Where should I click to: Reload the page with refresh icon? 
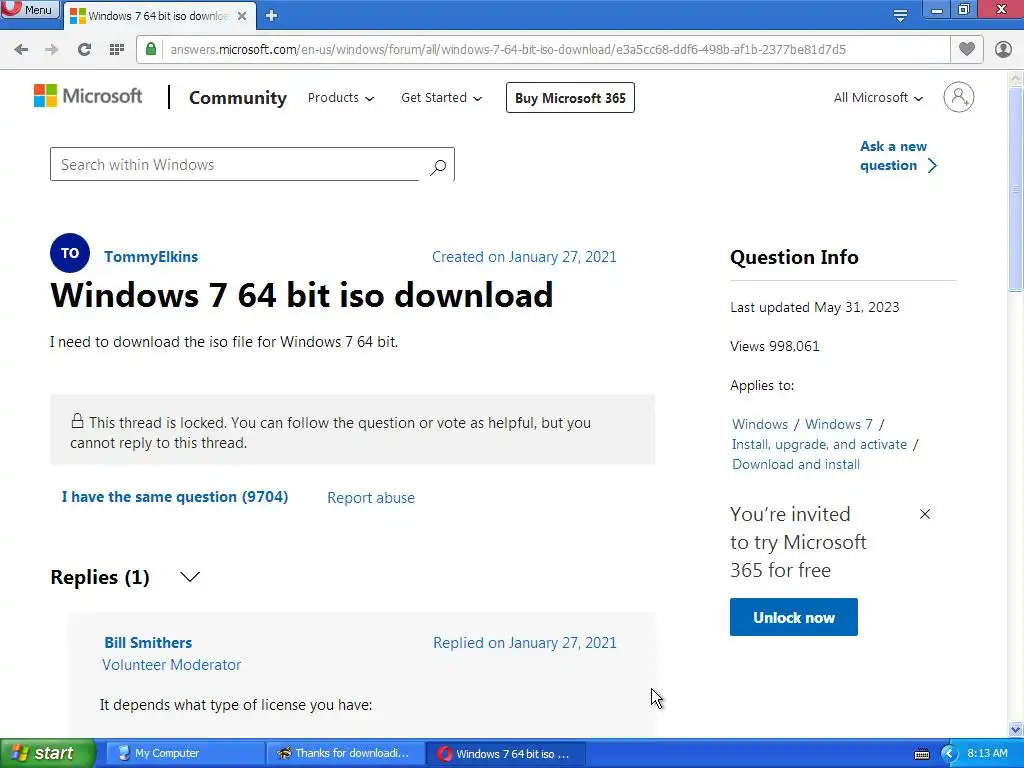point(84,49)
